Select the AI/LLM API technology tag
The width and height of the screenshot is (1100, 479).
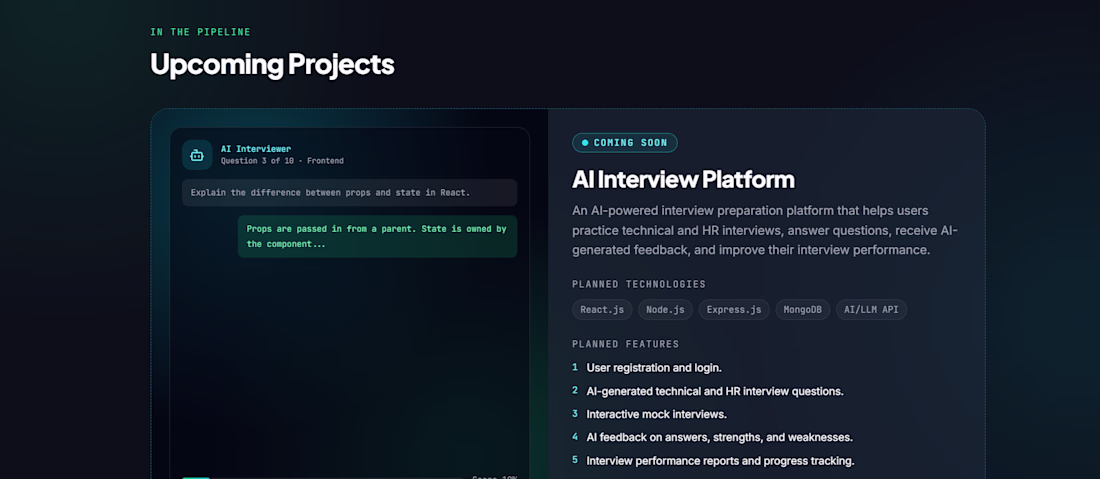(871, 309)
